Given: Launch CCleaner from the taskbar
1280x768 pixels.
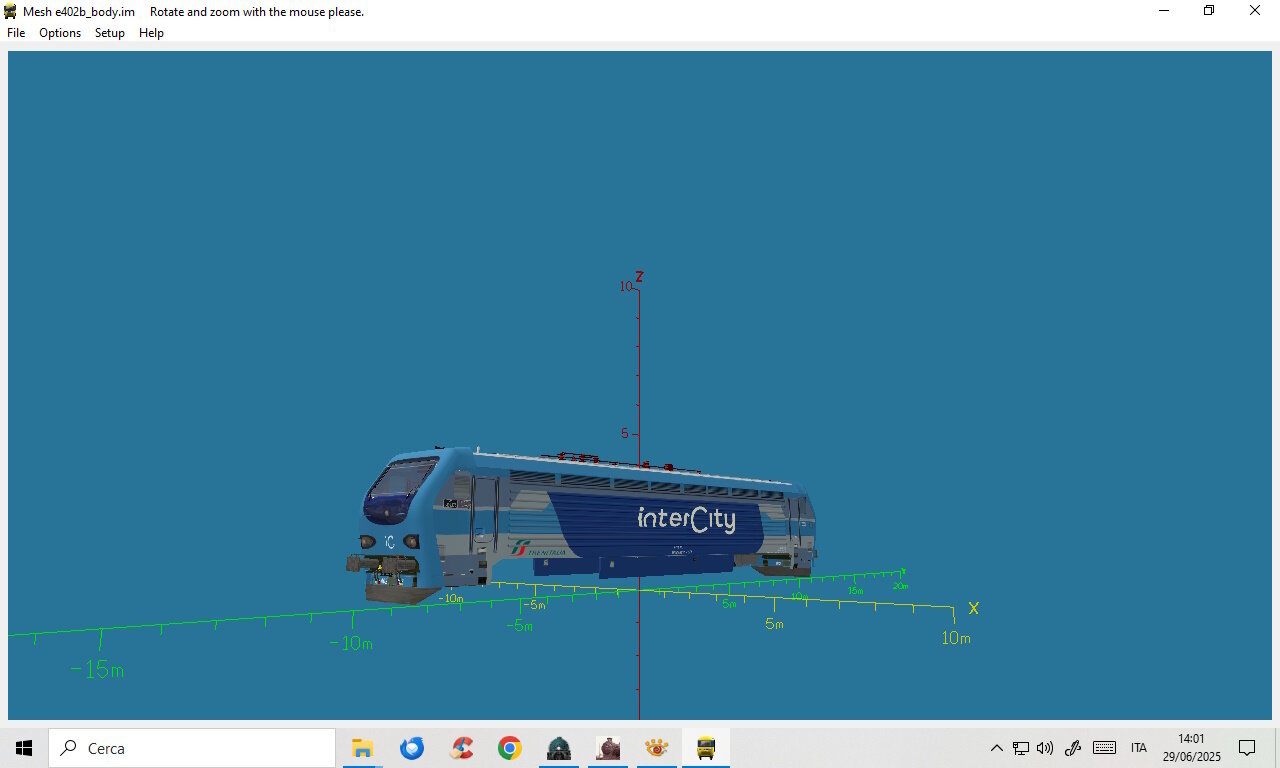Looking at the screenshot, I should click(461, 748).
